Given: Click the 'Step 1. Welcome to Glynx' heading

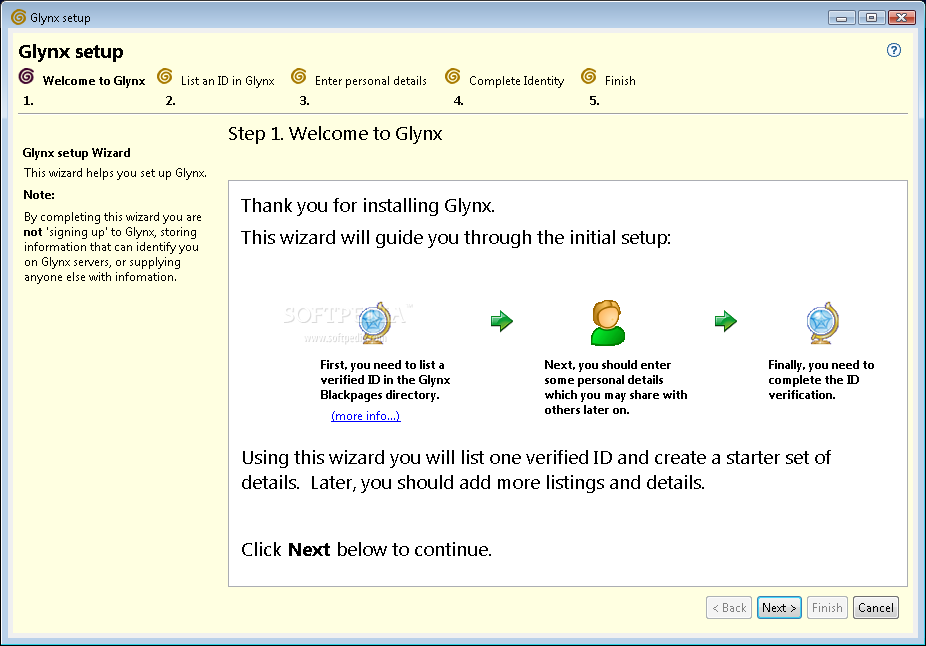Looking at the screenshot, I should tap(335, 134).
